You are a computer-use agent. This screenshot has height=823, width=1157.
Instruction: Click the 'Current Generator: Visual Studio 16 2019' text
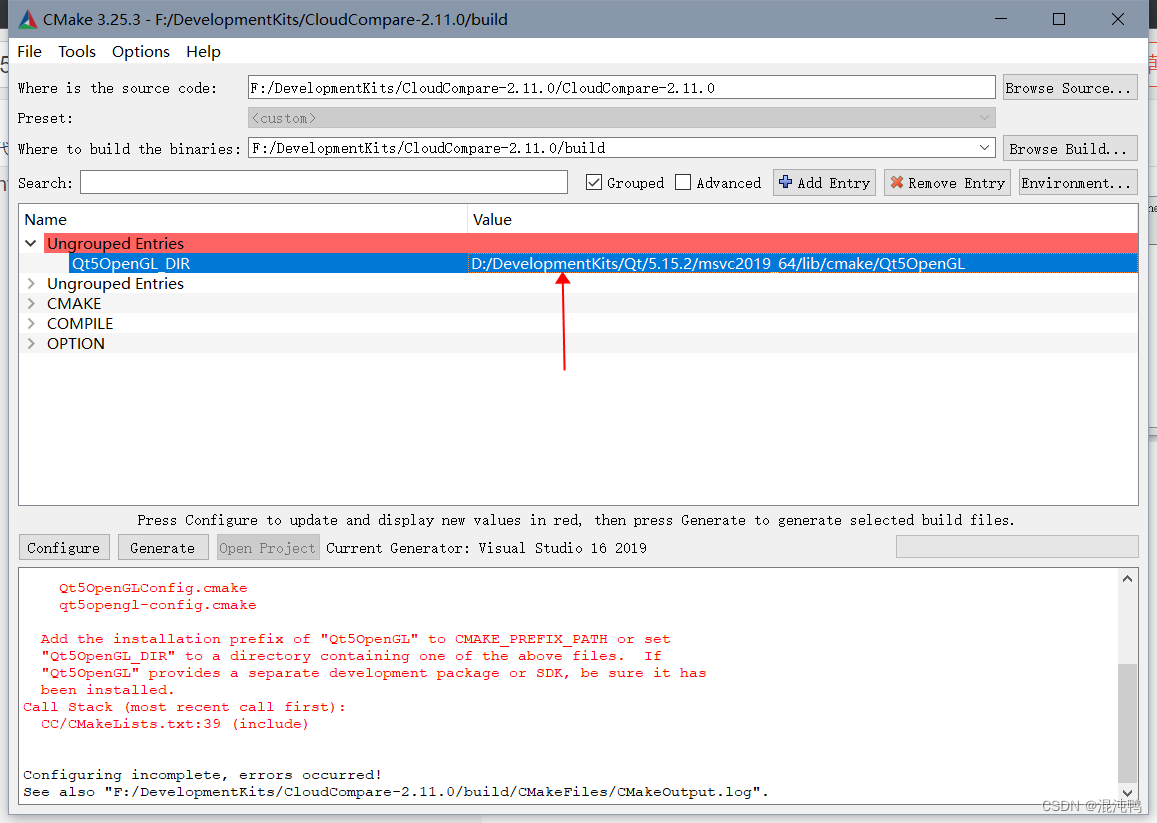(x=486, y=548)
